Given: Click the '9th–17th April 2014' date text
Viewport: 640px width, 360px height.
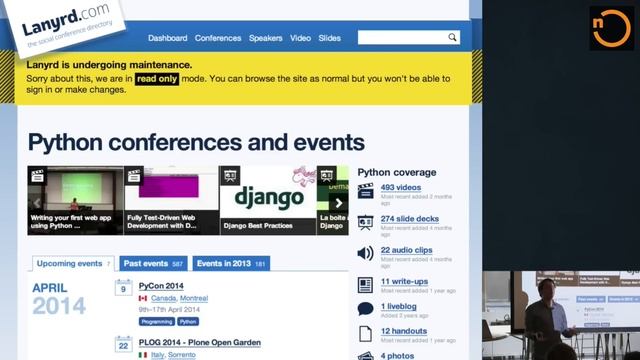Looking at the screenshot, I should pos(169,309).
